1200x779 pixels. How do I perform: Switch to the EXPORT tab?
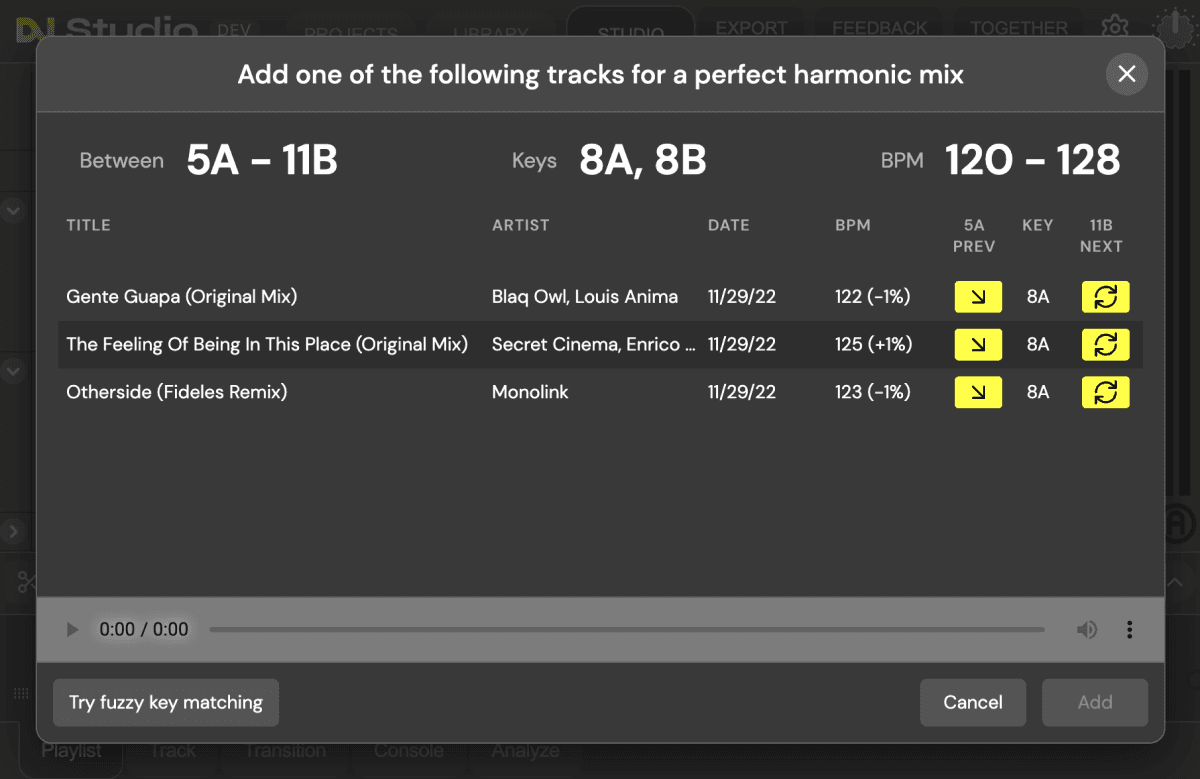click(750, 27)
